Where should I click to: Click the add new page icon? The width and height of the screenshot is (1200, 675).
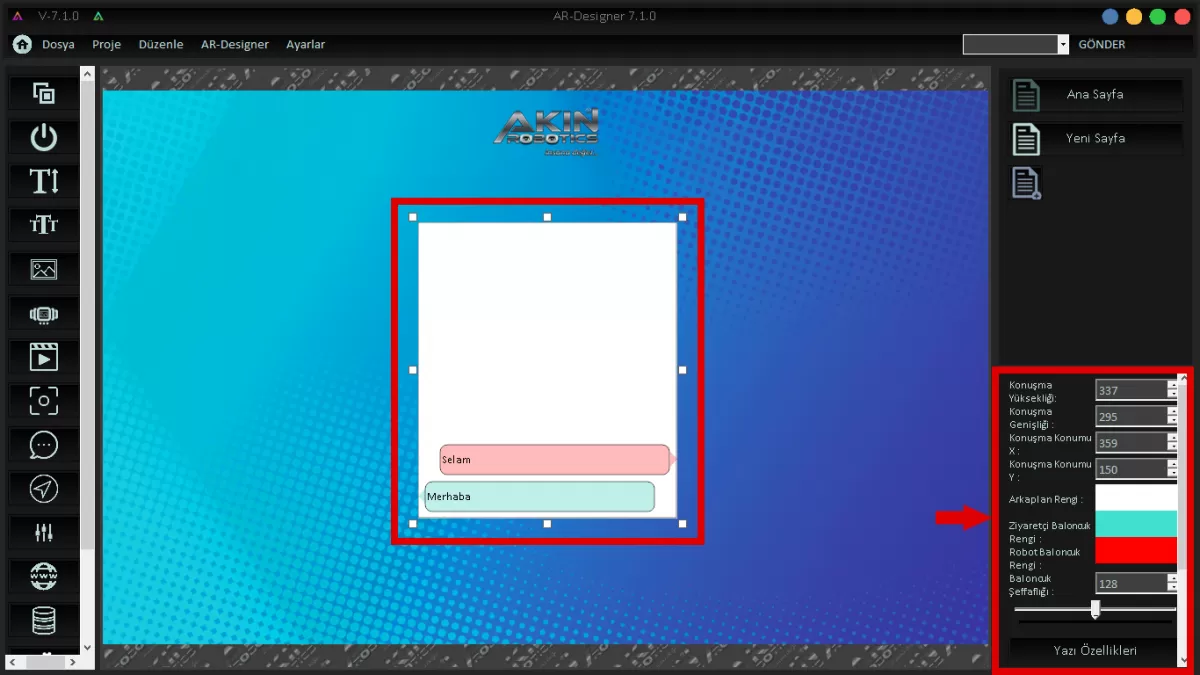[1027, 183]
